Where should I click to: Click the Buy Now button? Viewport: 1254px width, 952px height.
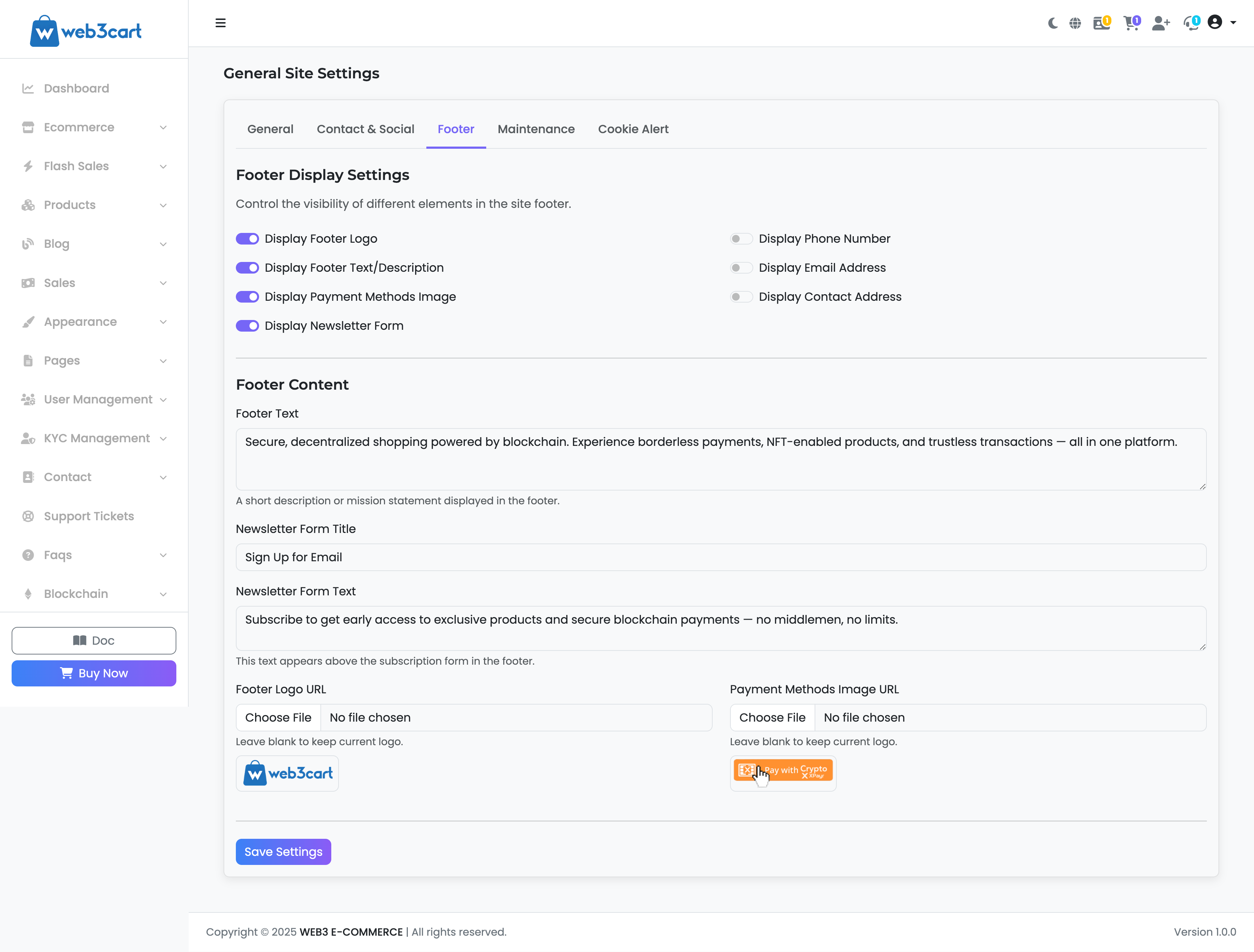(x=94, y=673)
